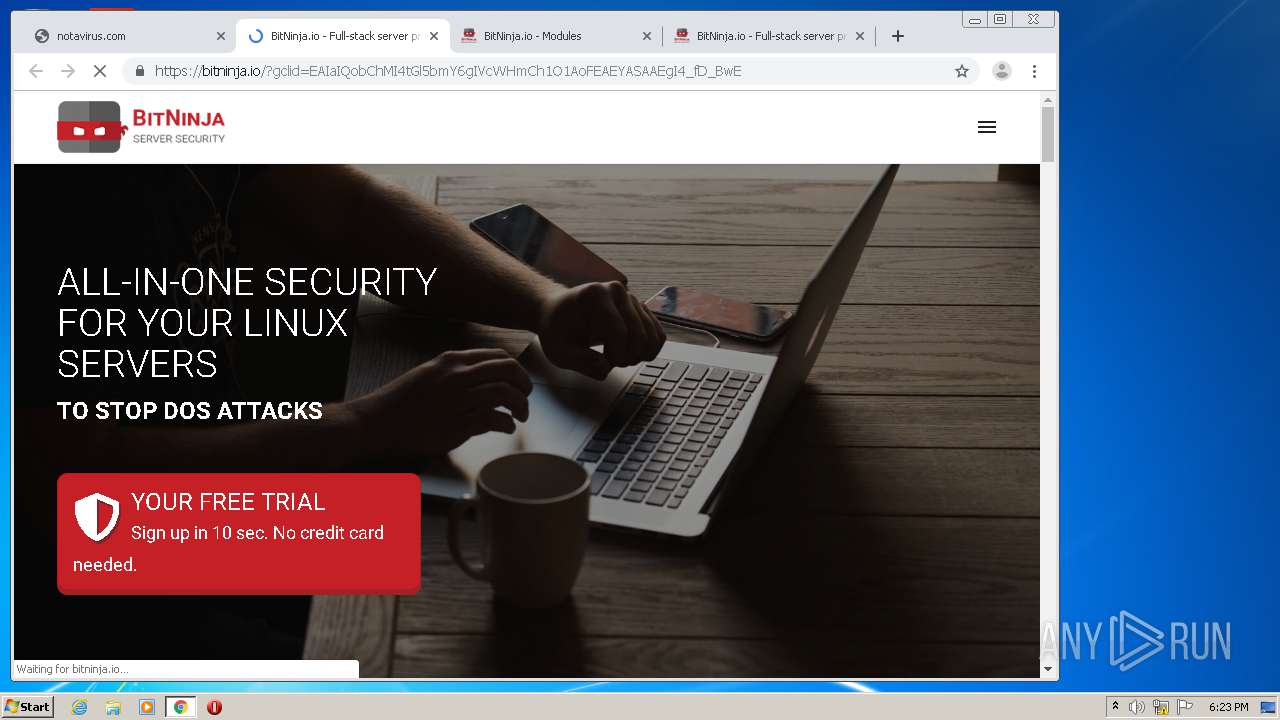Open a new tab with plus button
Screen dimensions: 1280x720
898,36
